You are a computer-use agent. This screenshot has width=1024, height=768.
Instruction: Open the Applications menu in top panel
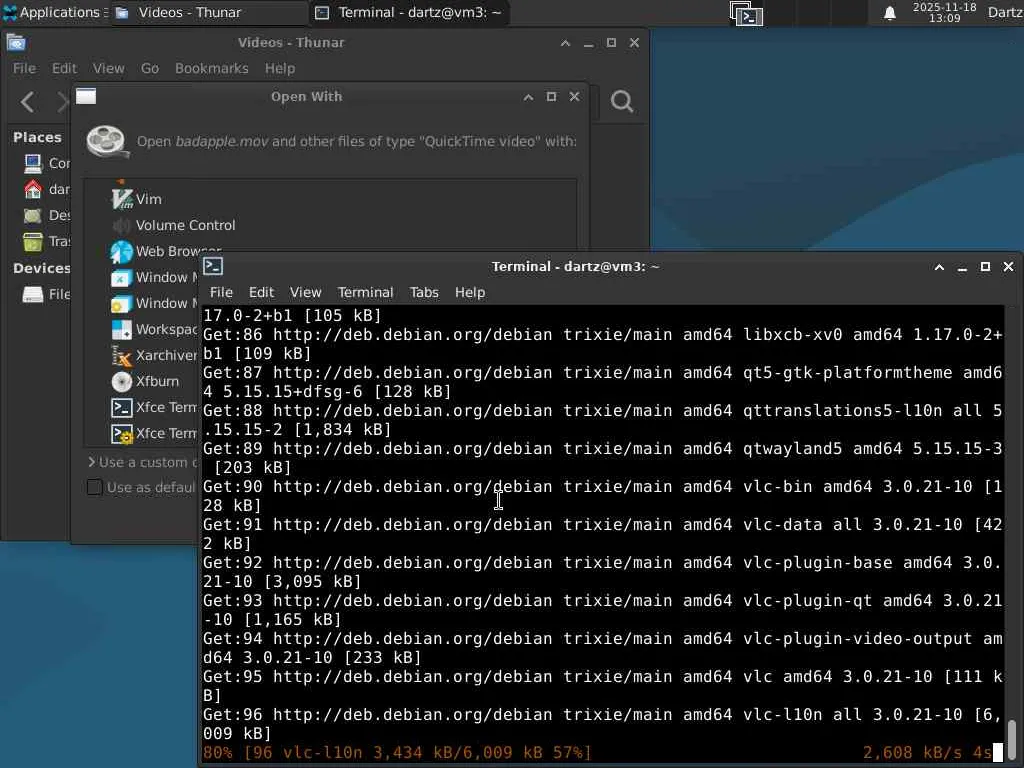[54, 12]
